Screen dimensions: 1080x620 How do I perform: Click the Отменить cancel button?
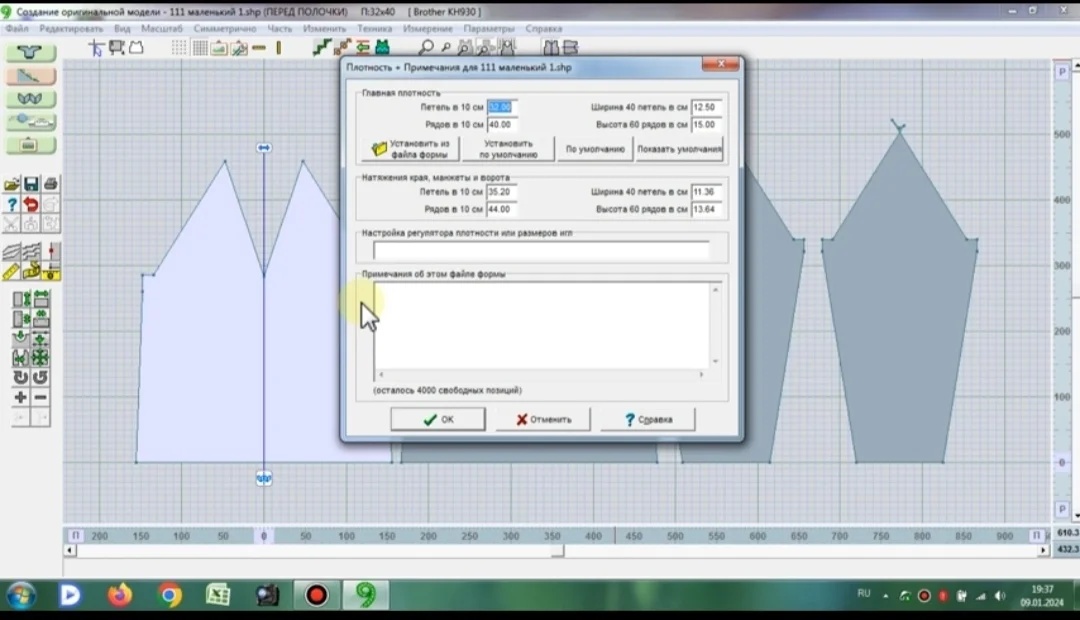point(543,419)
